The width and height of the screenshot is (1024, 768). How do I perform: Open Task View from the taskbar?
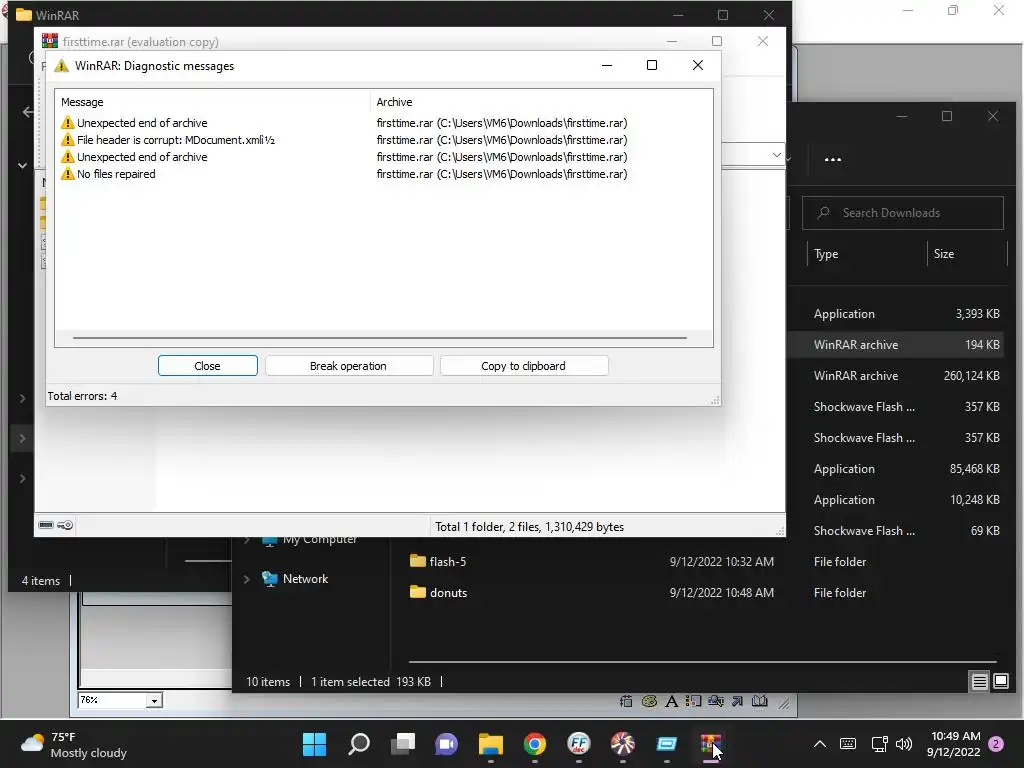(403, 744)
